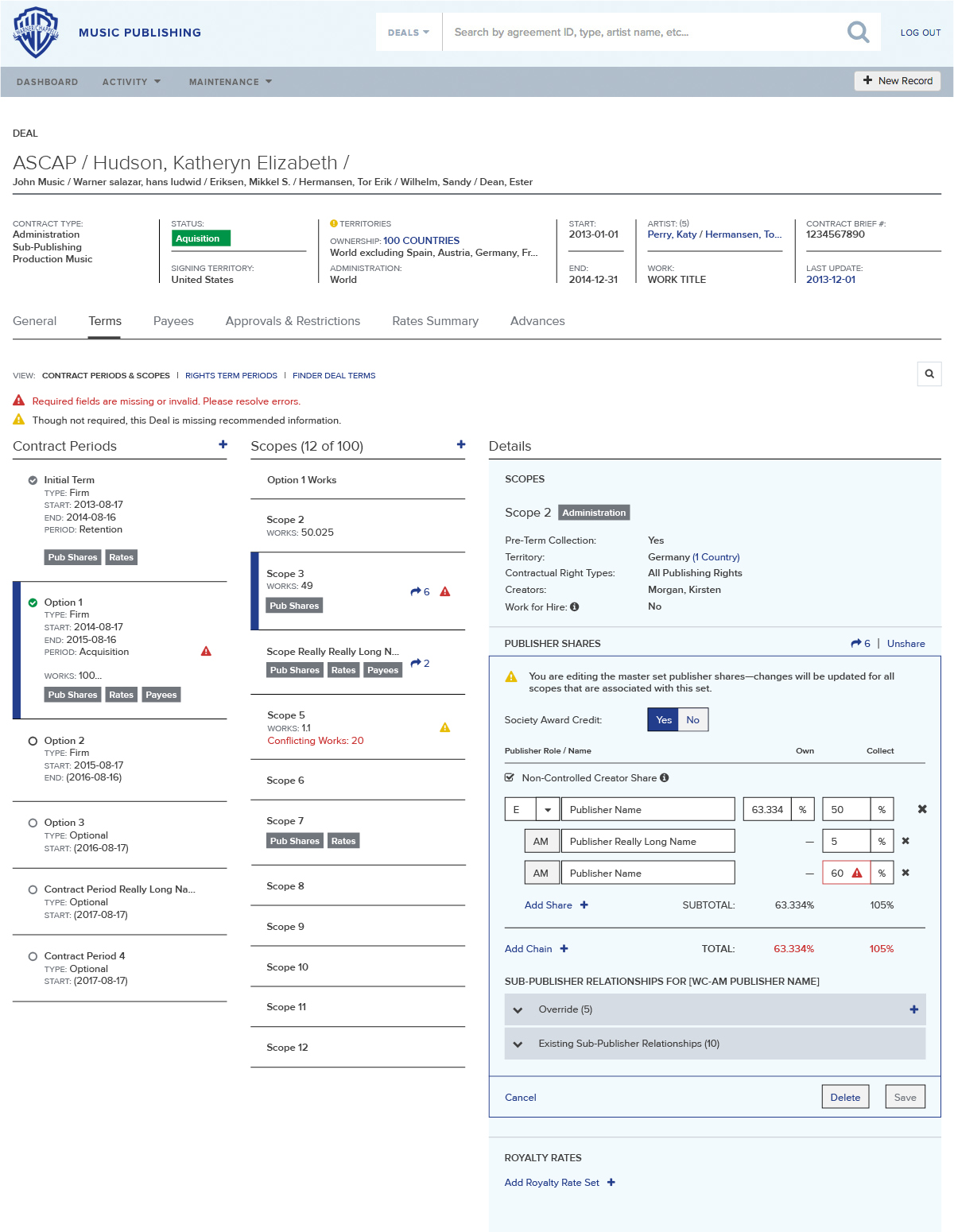Open the Advances tab

click(x=537, y=321)
